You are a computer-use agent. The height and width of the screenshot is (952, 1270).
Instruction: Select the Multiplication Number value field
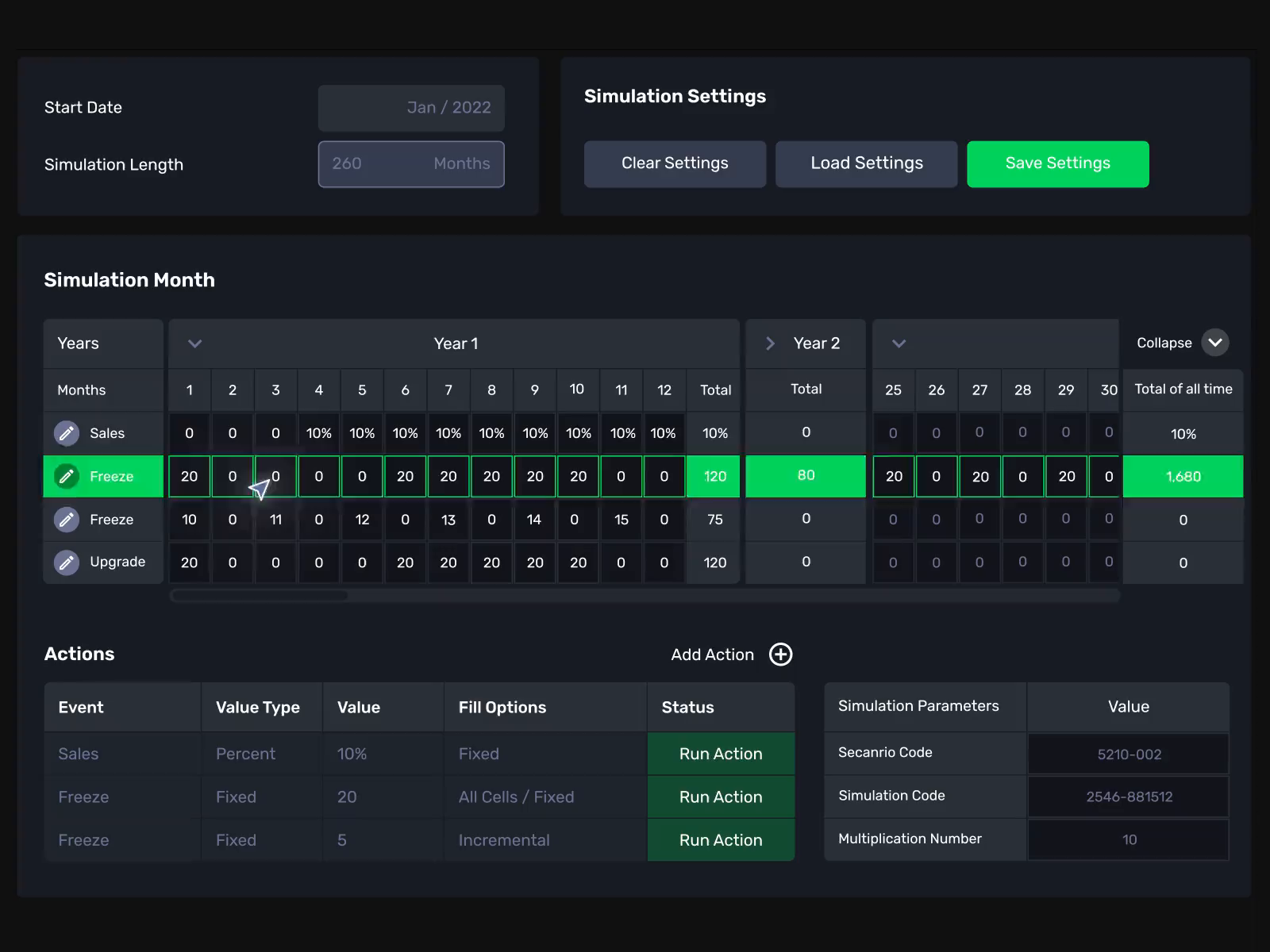click(1128, 839)
